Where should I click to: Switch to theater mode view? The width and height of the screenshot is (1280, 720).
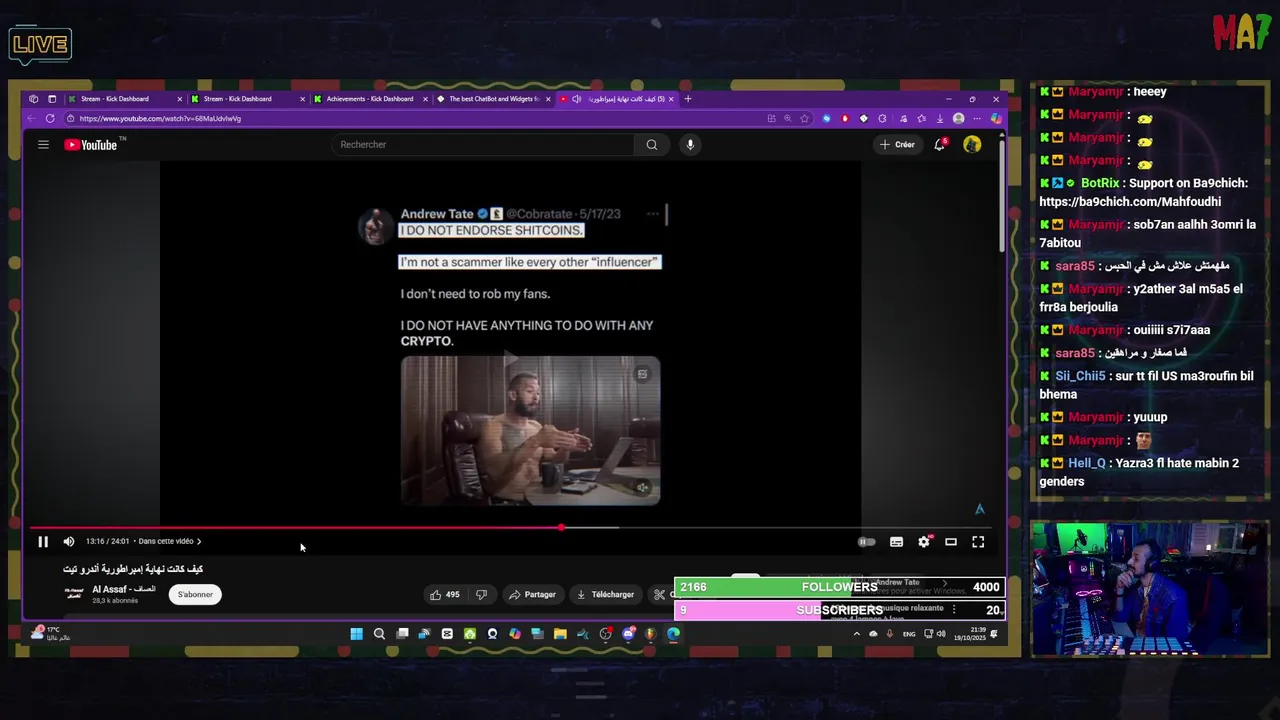click(951, 542)
